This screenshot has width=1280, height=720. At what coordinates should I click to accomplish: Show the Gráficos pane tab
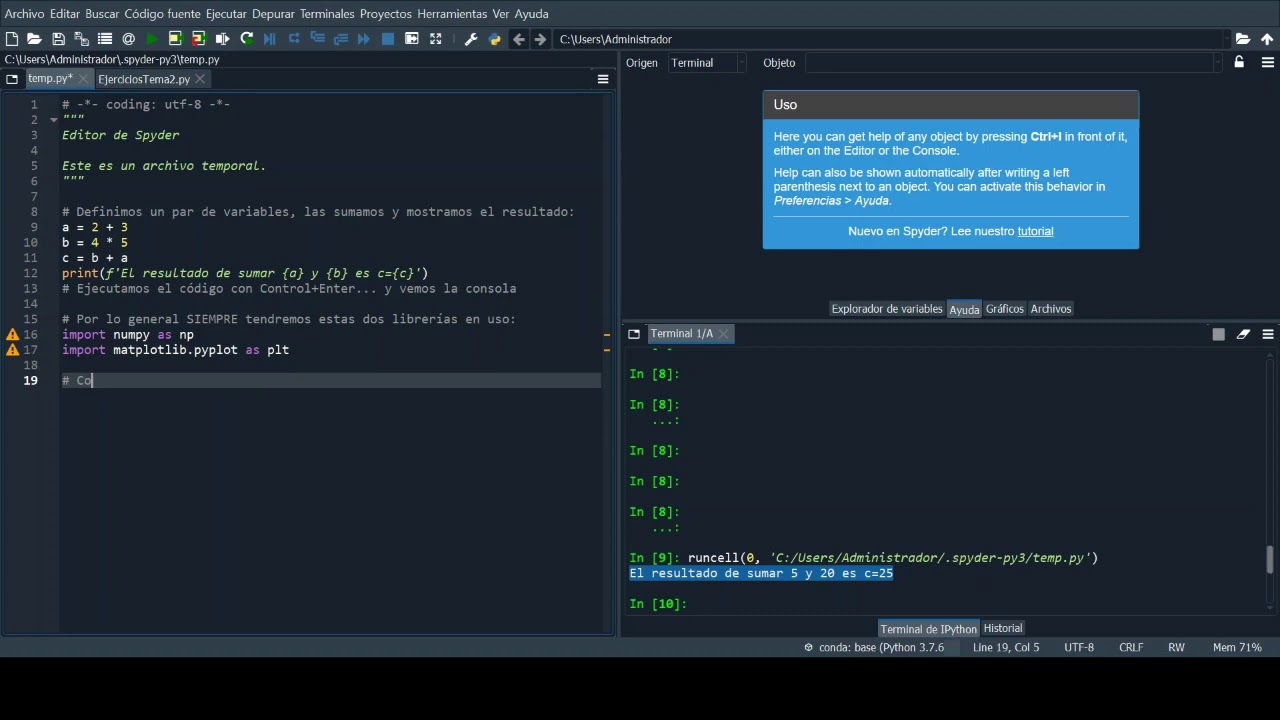[x=1005, y=309]
